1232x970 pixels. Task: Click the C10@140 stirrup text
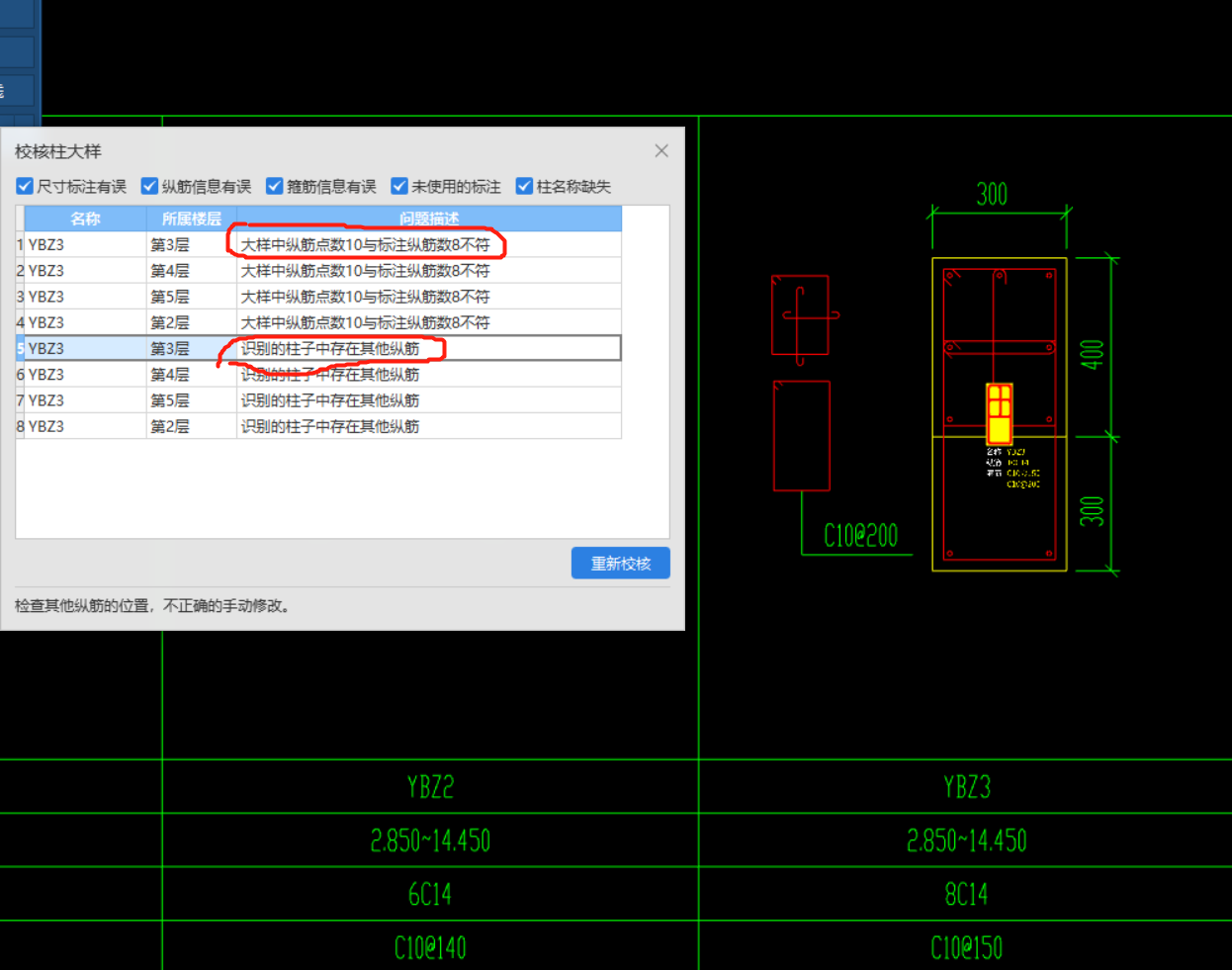pos(430,947)
